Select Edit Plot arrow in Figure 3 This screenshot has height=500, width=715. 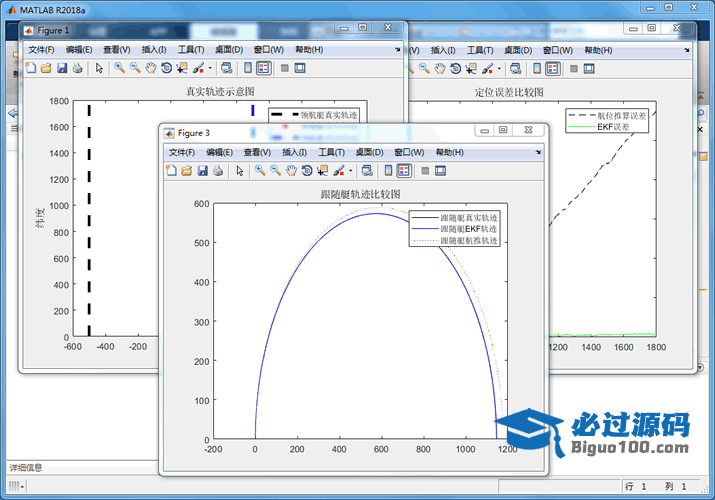tap(240, 171)
